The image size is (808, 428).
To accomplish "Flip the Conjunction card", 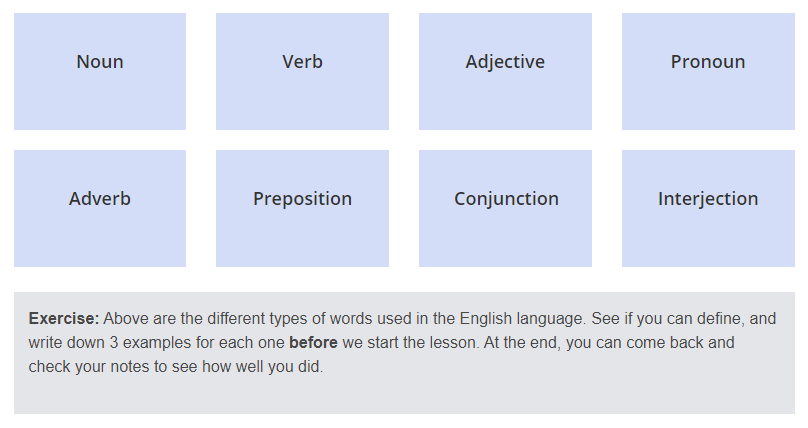I will pyautogui.click(x=505, y=209).
